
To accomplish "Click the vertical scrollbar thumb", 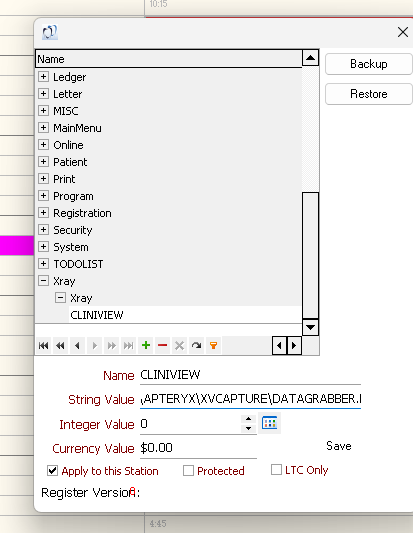I will pyautogui.click(x=310, y=256).
